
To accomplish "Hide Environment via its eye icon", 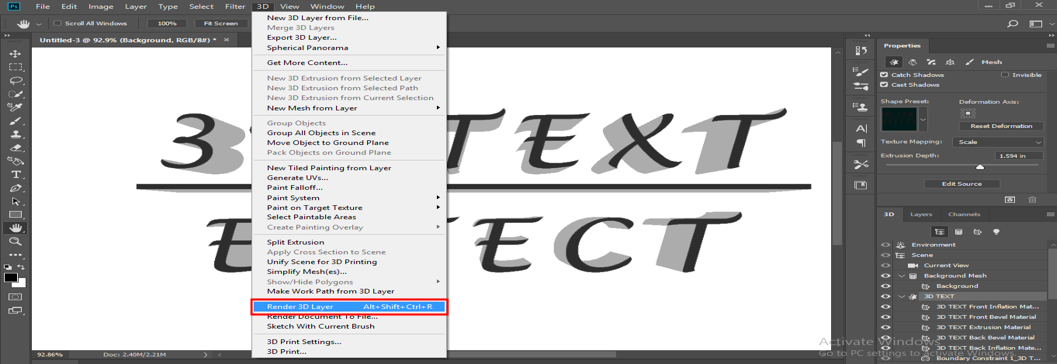I will click(886, 245).
